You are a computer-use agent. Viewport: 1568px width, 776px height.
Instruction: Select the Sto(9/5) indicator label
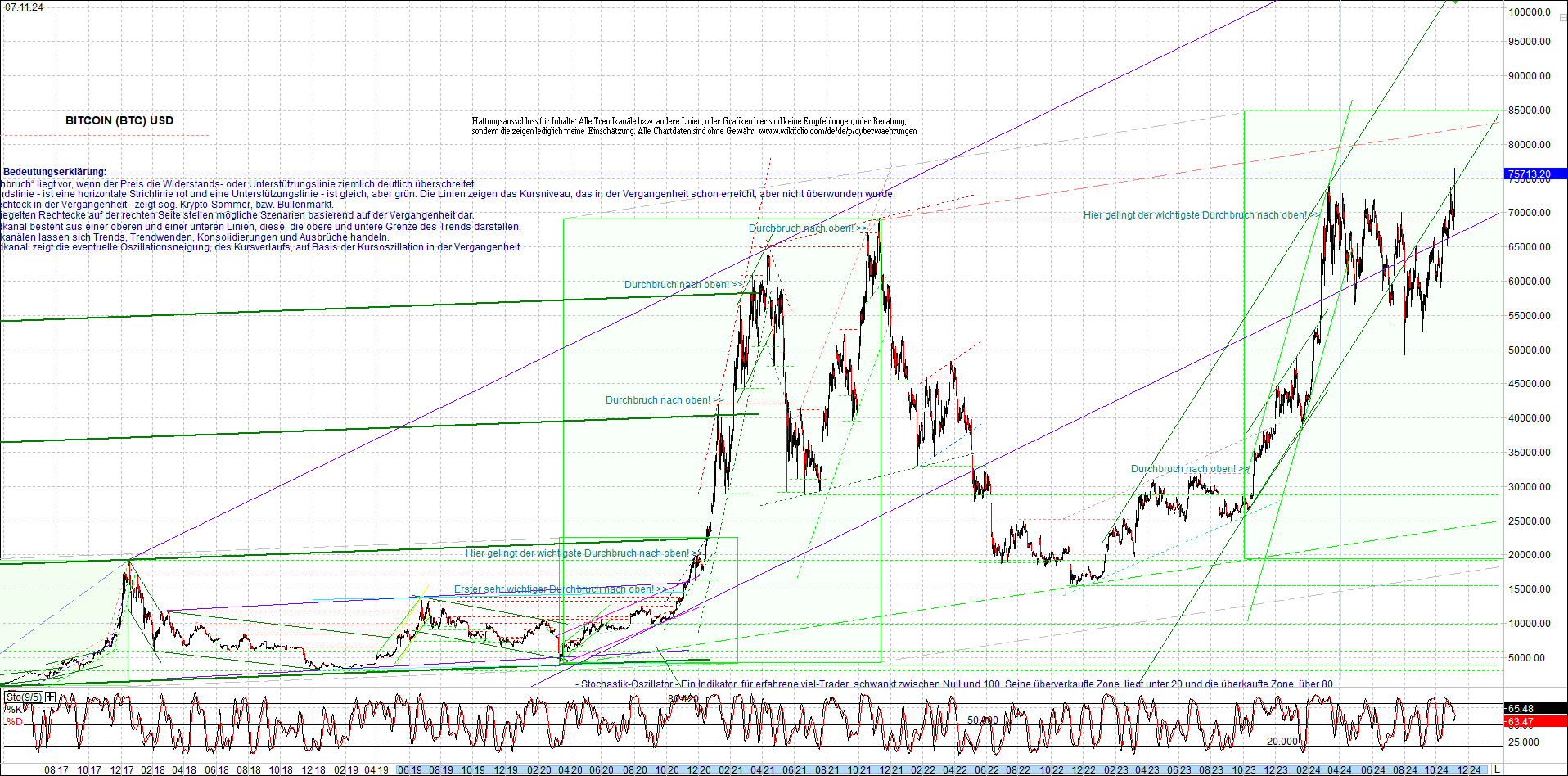(25, 697)
